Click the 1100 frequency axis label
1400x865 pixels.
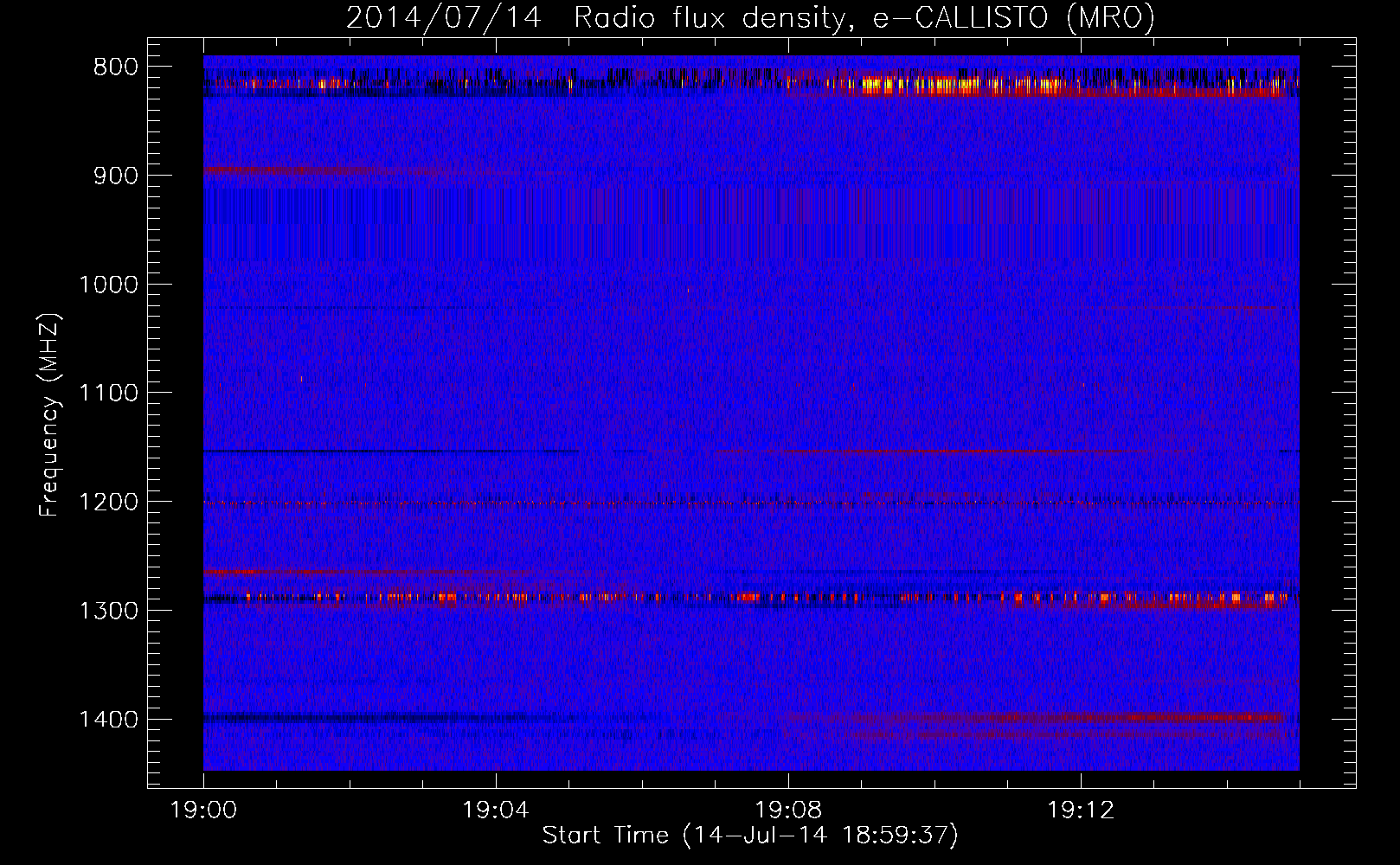coord(109,394)
